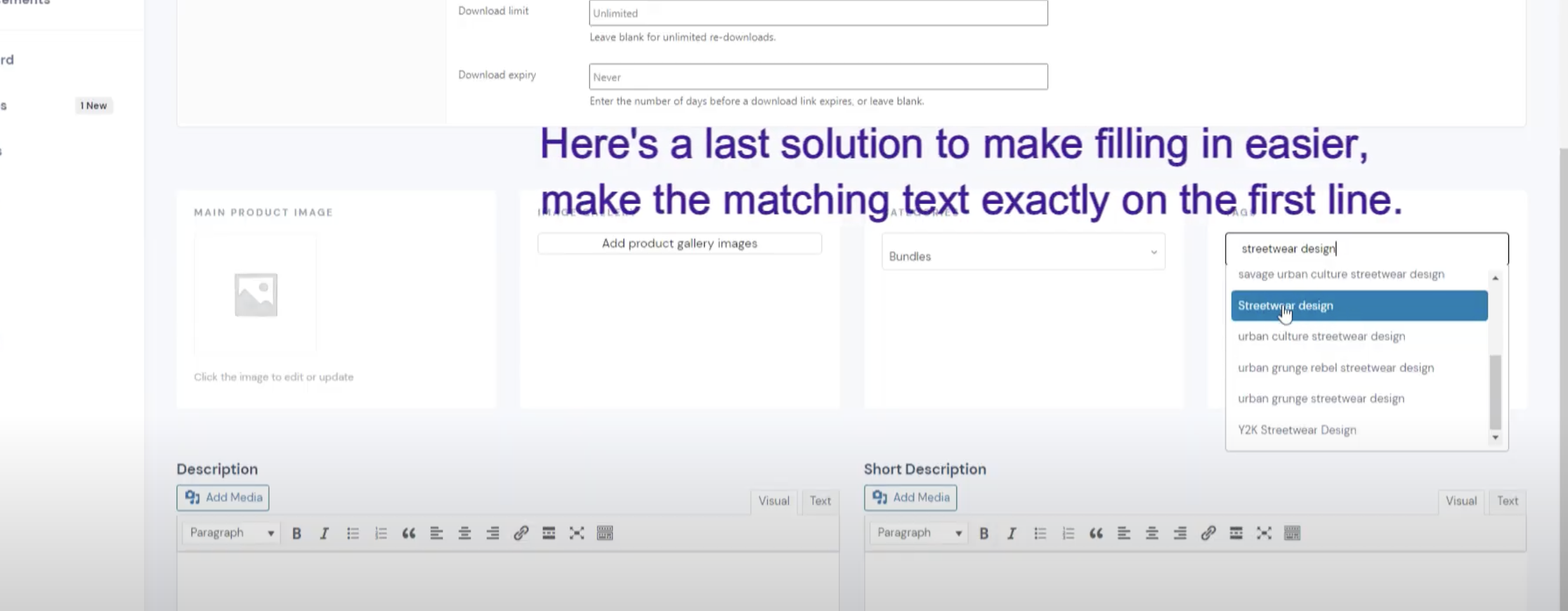Switch Short Description to Text tab

[x=1508, y=501]
